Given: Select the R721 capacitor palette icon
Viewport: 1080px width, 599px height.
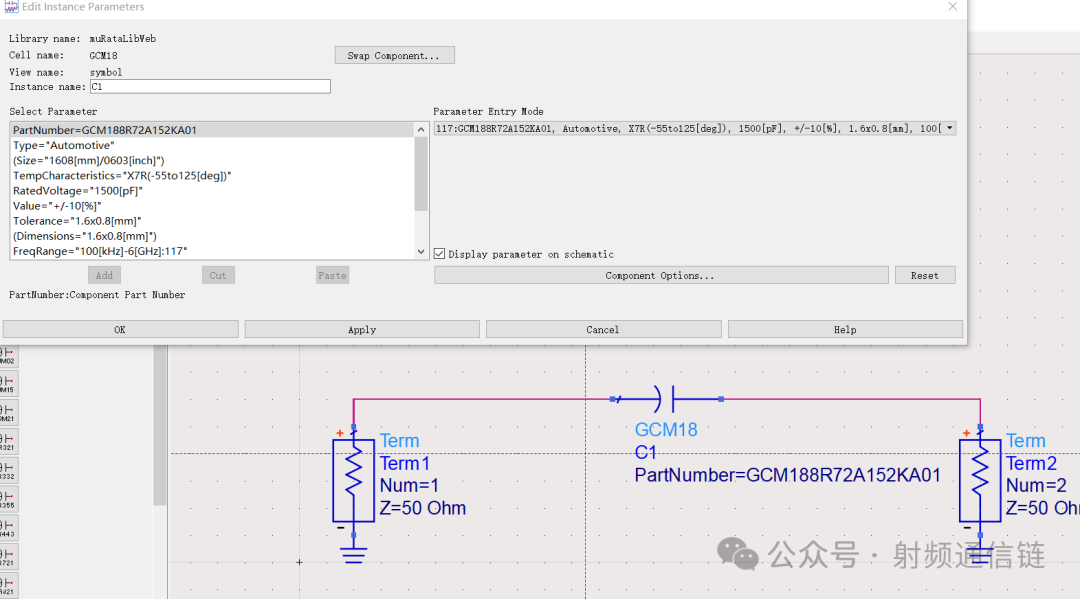Looking at the screenshot, I should coord(8,558).
